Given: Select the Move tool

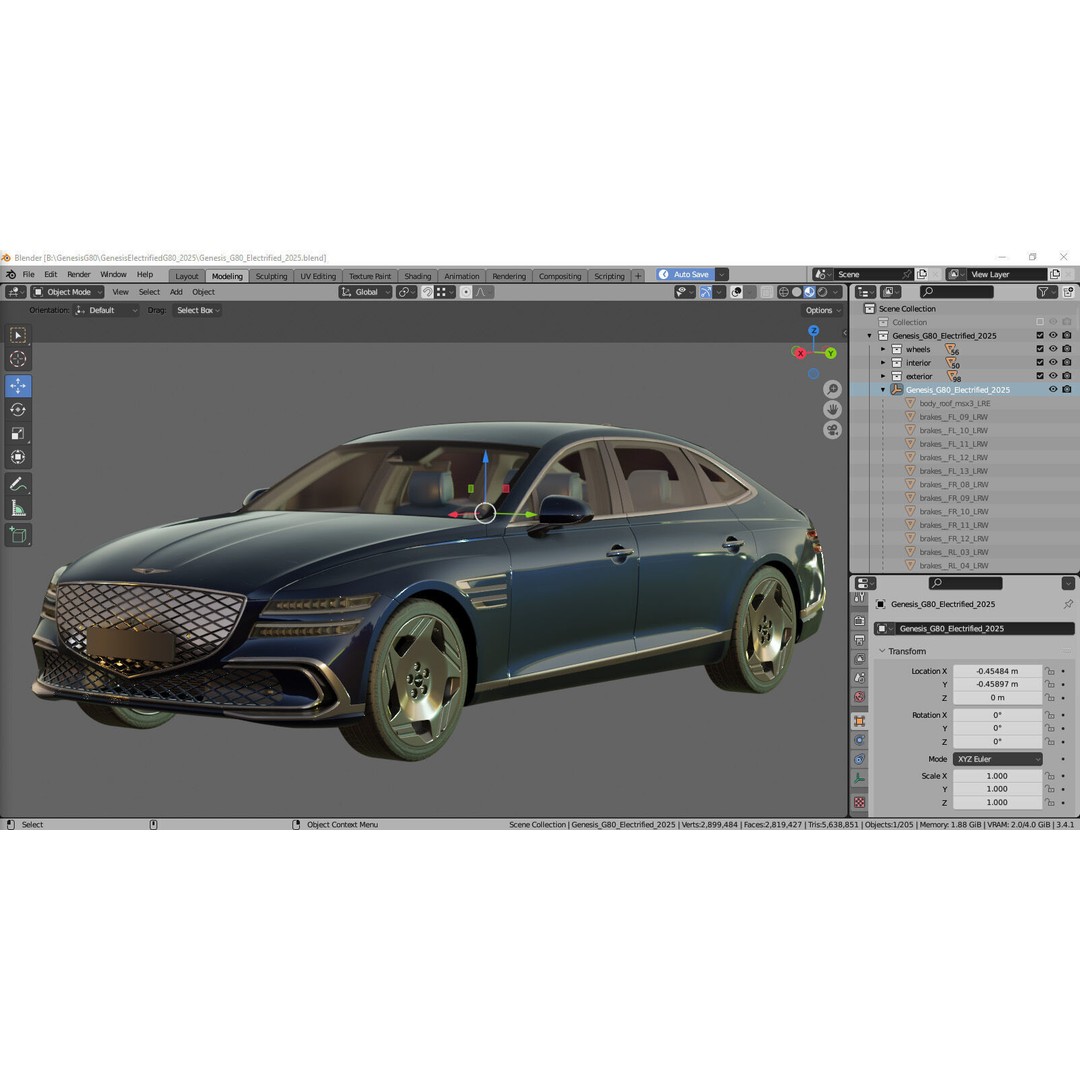Looking at the screenshot, I should (x=18, y=386).
